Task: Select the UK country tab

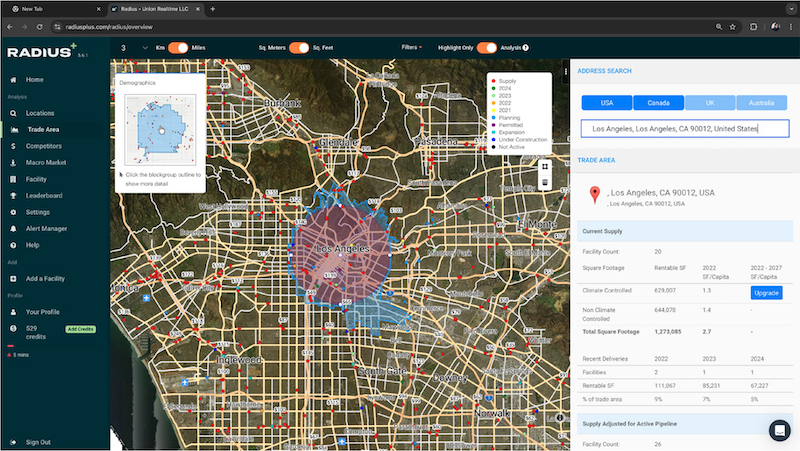Action: point(710,103)
